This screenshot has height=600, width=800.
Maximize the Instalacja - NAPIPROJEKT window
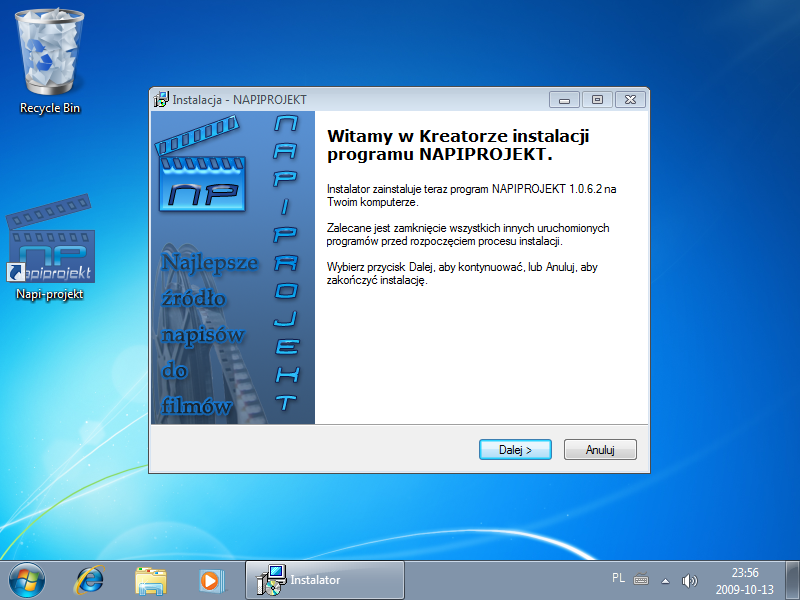click(x=597, y=99)
